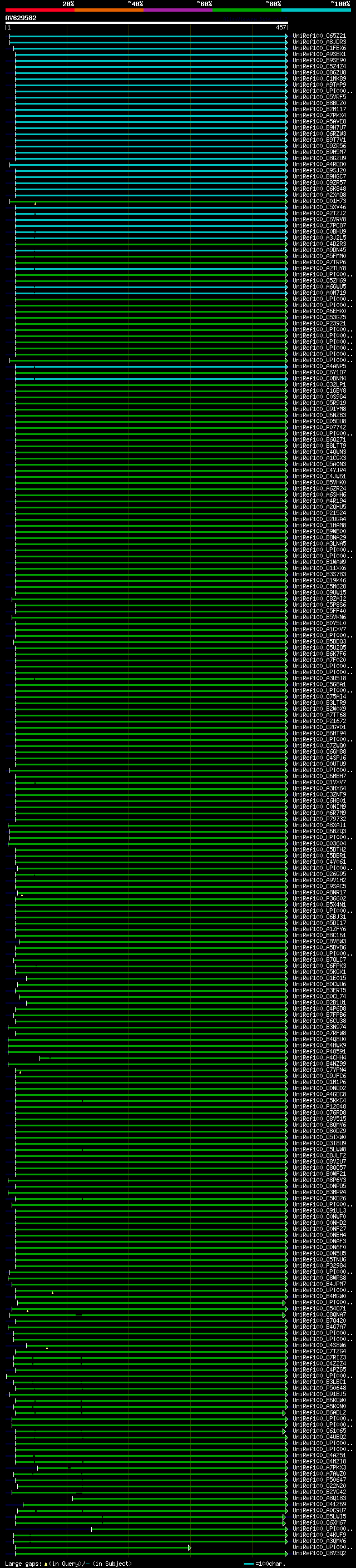
Task: Select the UniRef100_B9HGC7 label
Action: pyautogui.click(x=319, y=176)
